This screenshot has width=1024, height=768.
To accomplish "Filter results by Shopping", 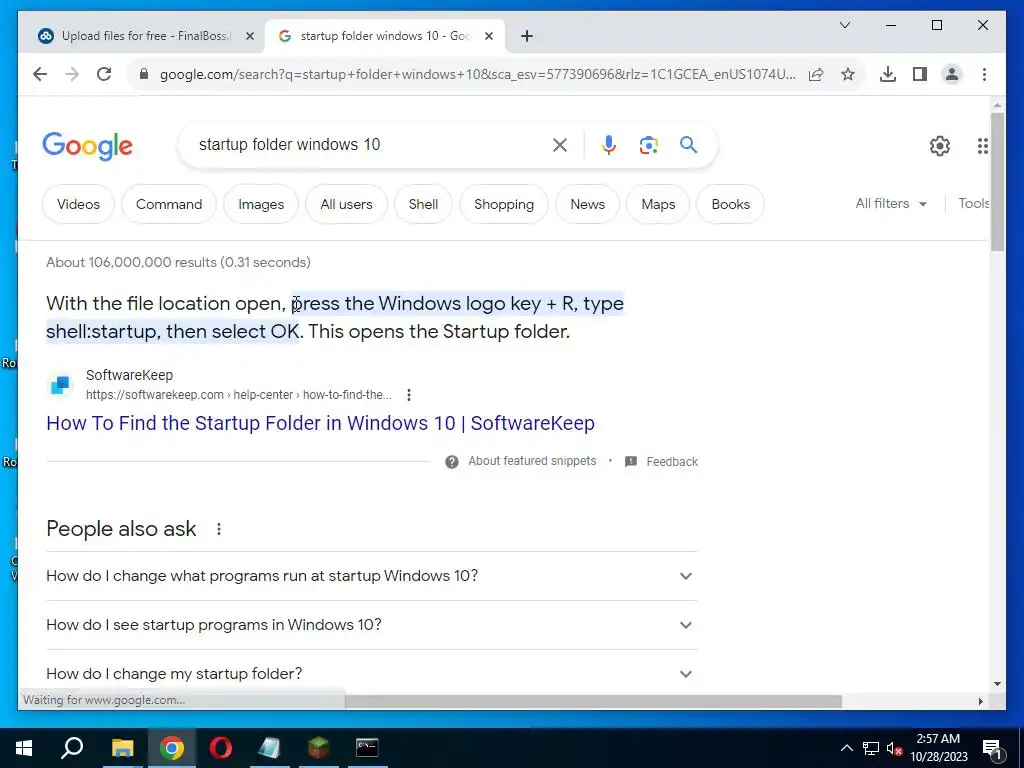I will click(504, 204).
